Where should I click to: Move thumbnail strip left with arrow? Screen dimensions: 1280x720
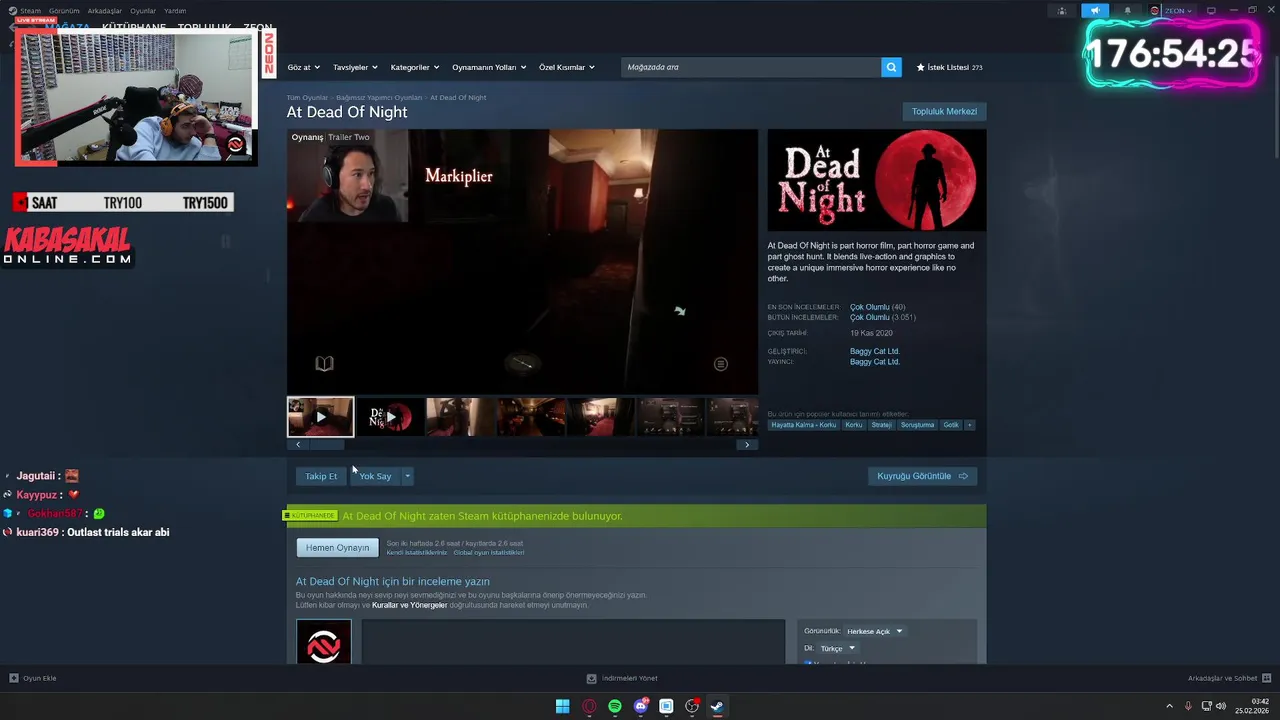298,445
